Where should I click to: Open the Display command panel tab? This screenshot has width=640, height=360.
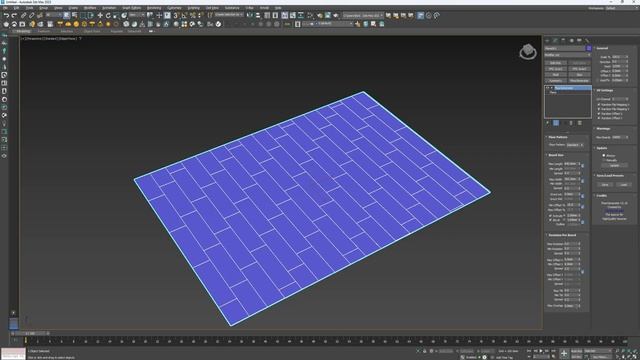coord(579,40)
